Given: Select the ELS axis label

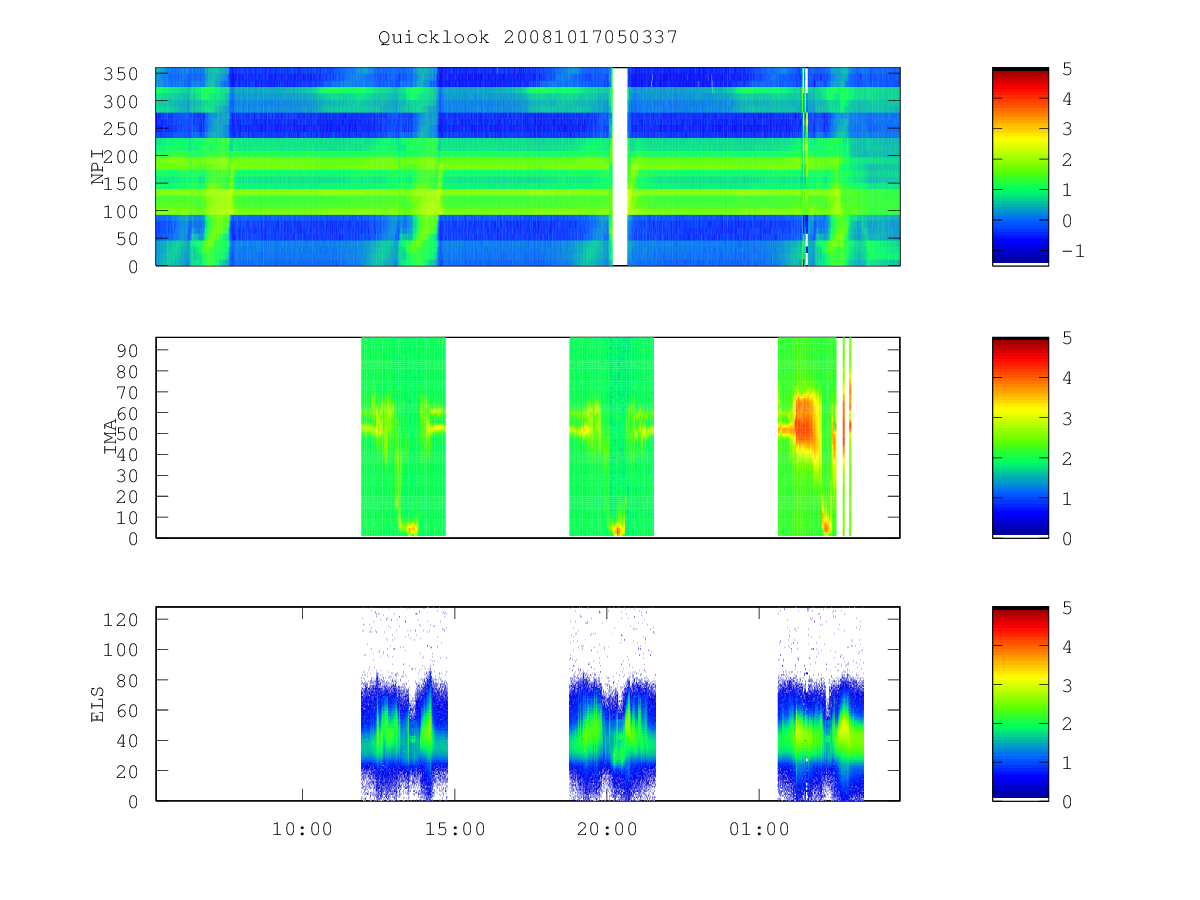Looking at the screenshot, I should tap(98, 704).
